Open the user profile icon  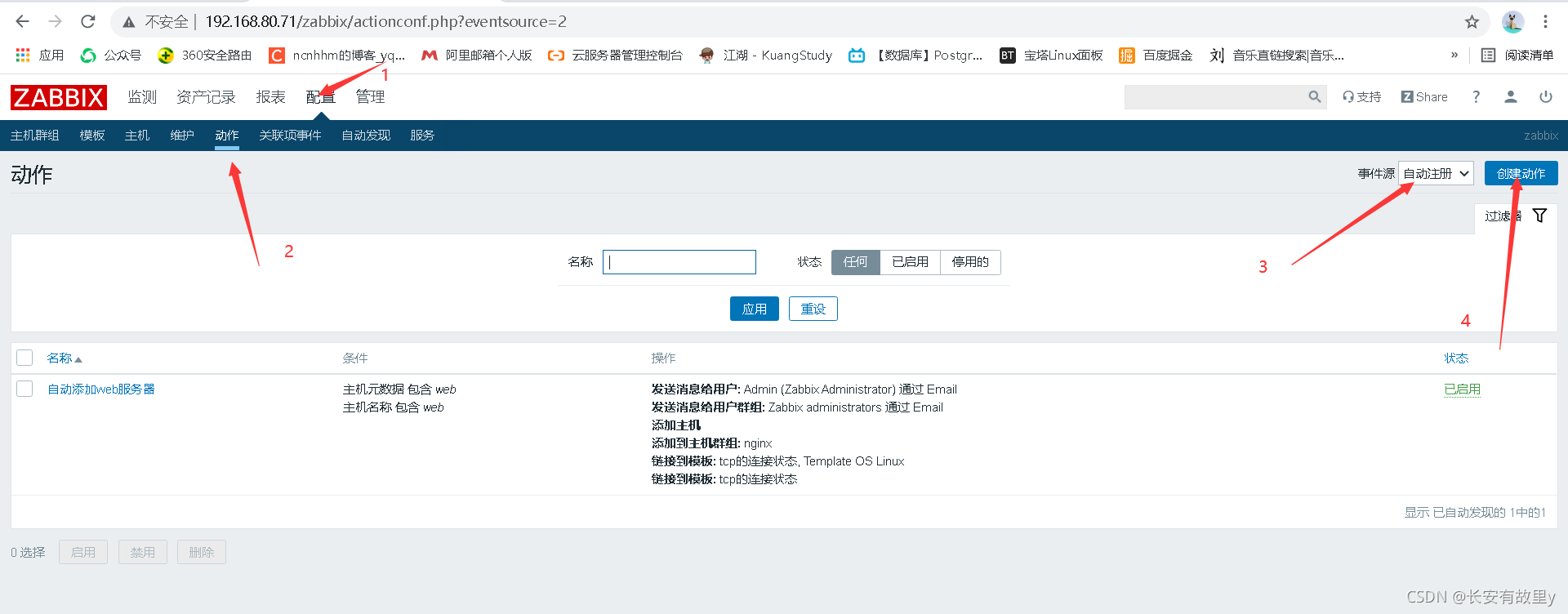pyautogui.click(x=1511, y=96)
